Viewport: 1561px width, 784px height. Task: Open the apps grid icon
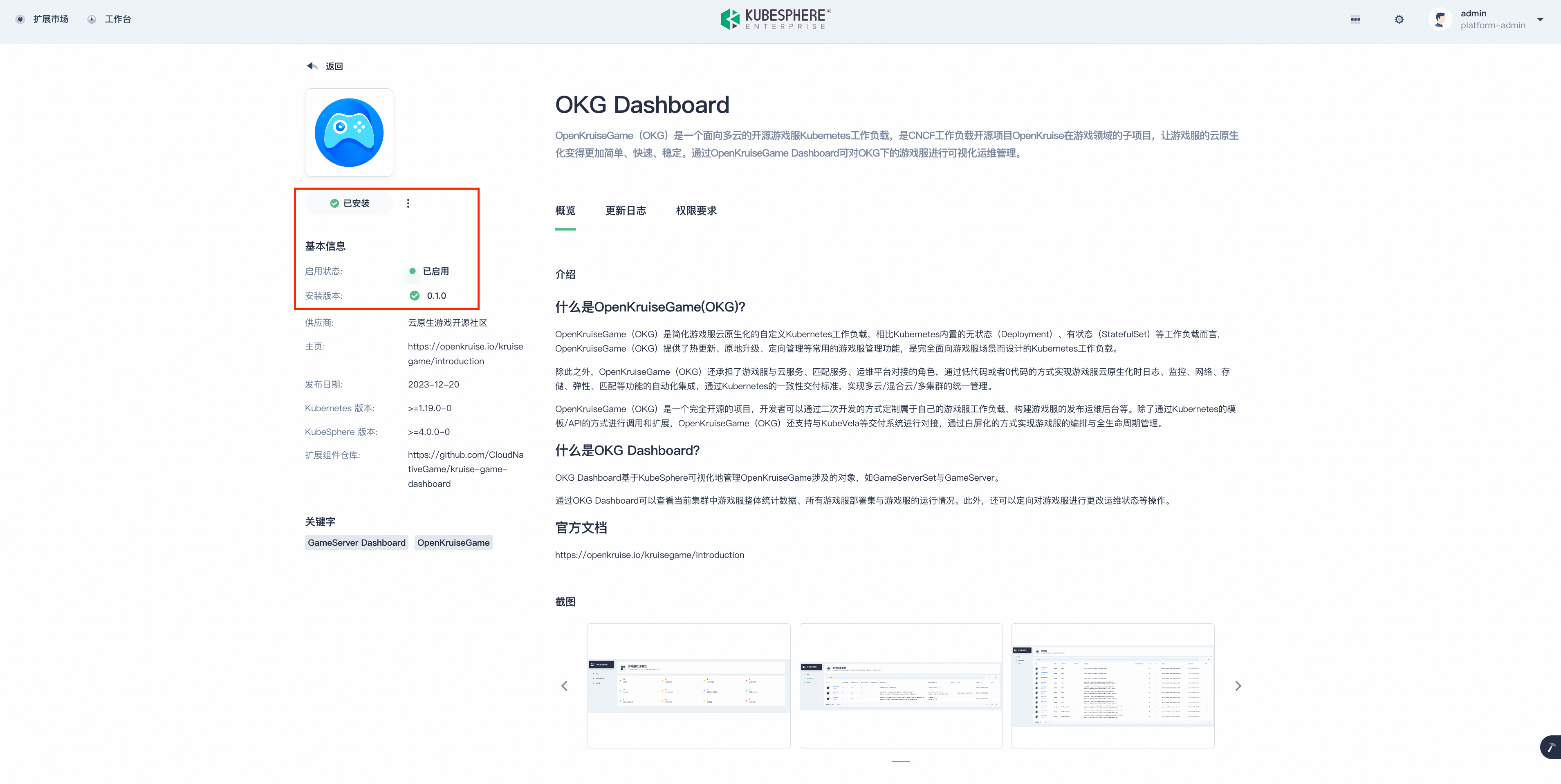tap(1355, 19)
